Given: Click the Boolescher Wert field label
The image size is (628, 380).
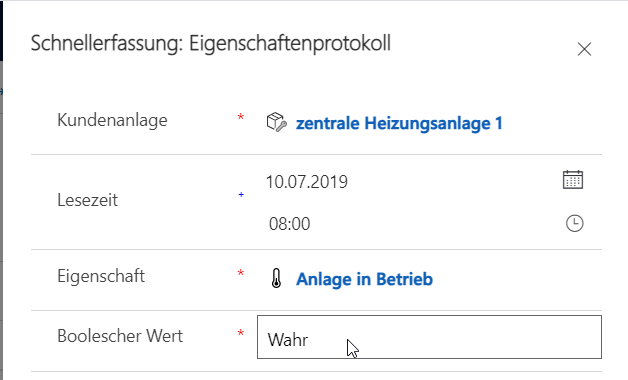Looking at the screenshot, I should 120,336.
